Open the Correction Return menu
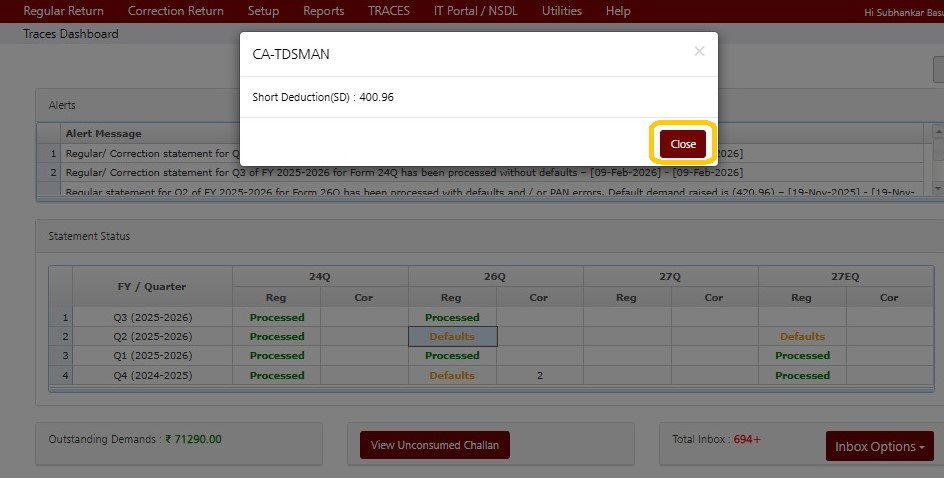 pos(175,11)
